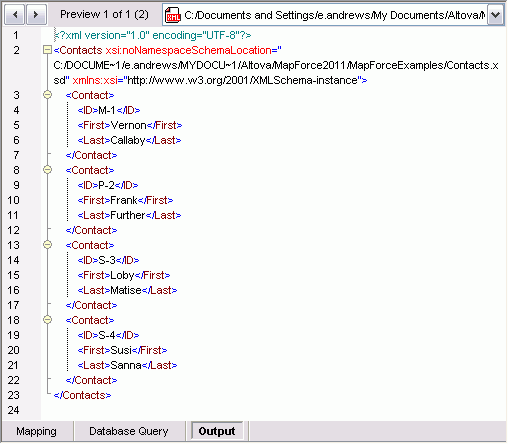Collapse the Contact node for Loby Matise
This screenshot has width=508, height=444.
[x=48, y=245]
